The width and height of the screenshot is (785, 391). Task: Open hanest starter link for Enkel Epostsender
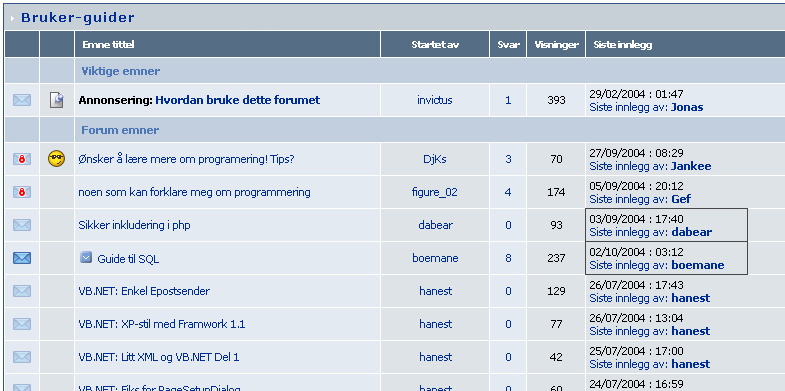436,291
